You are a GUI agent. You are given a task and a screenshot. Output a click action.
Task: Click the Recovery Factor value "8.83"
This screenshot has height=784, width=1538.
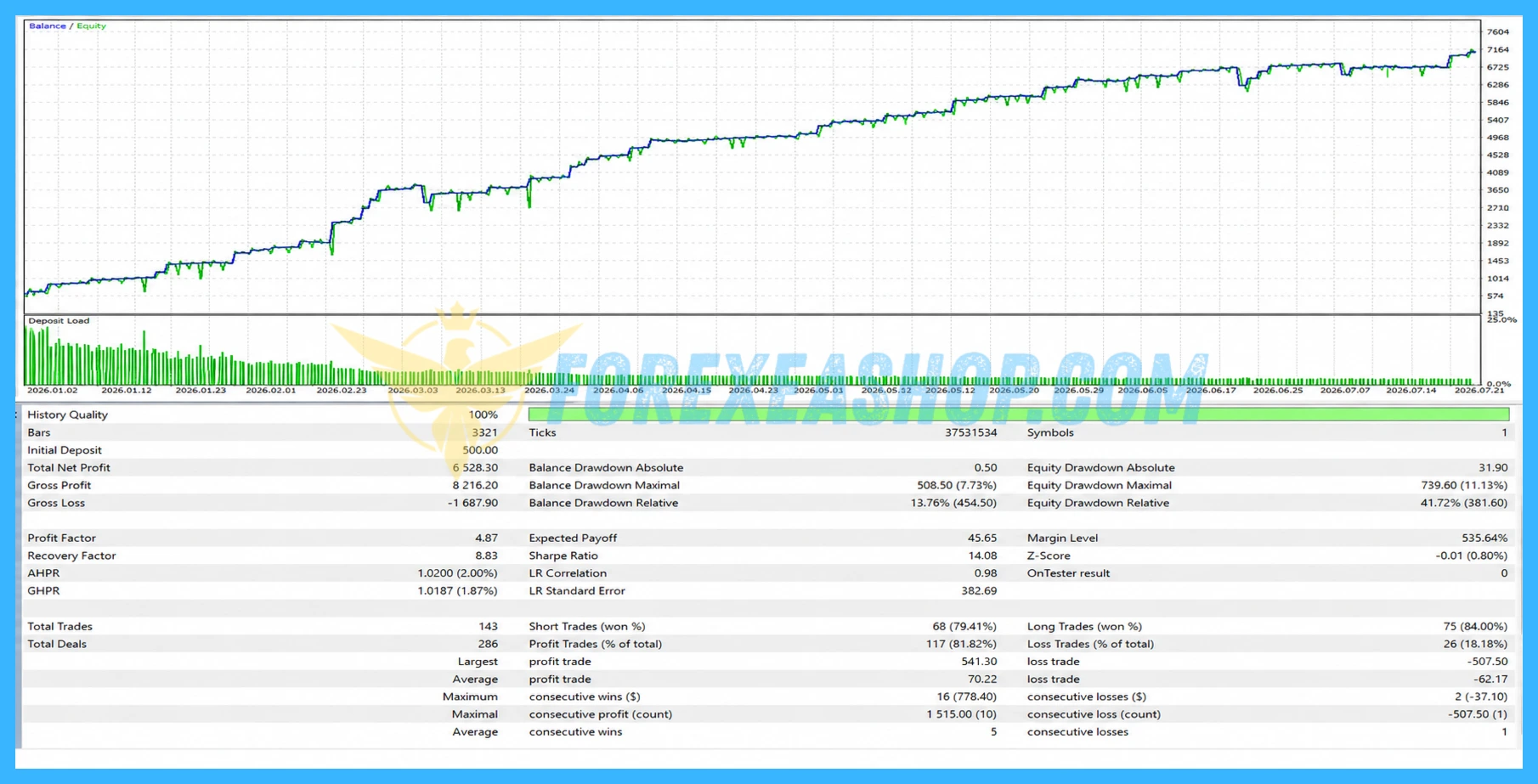pos(486,556)
